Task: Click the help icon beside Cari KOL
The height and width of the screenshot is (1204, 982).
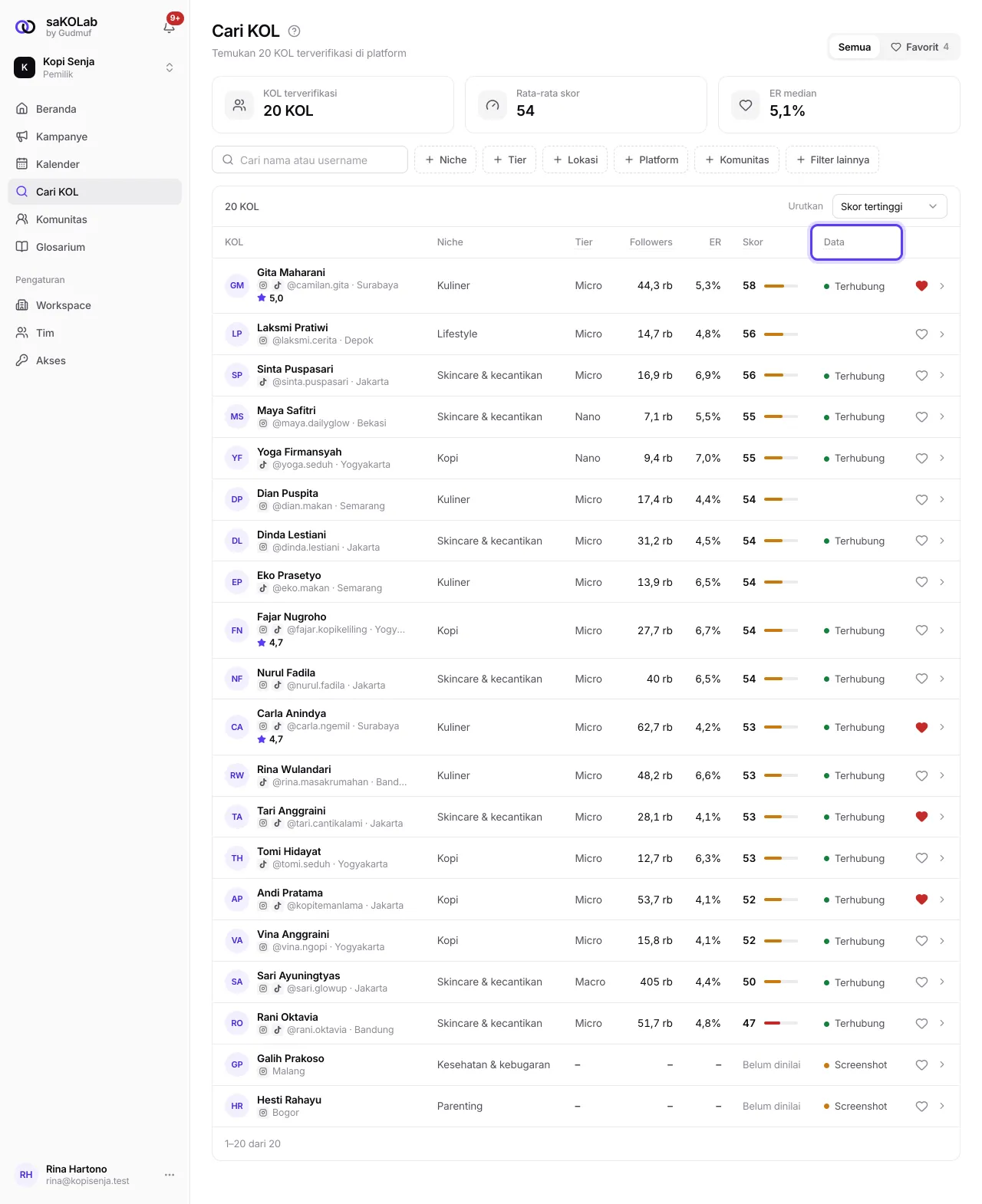Action: pyautogui.click(x=294, y=31)
